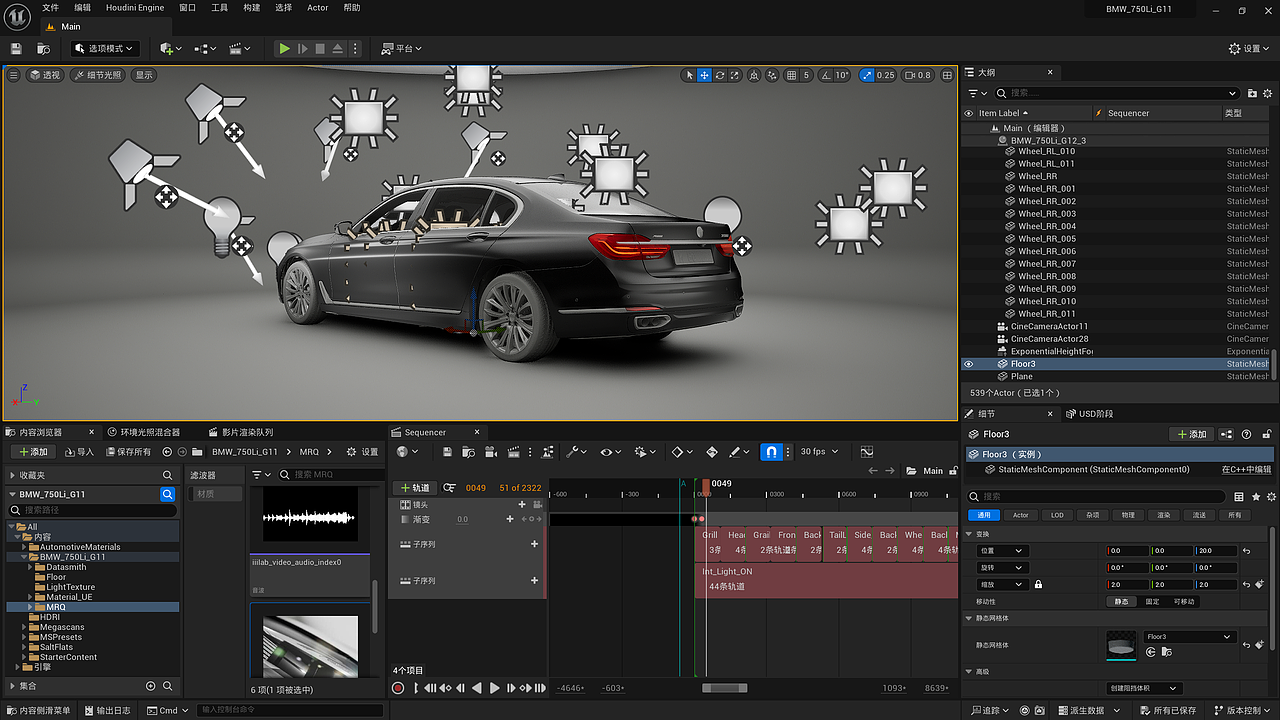Start Play in Editor with the green play button

pos(284,48)
